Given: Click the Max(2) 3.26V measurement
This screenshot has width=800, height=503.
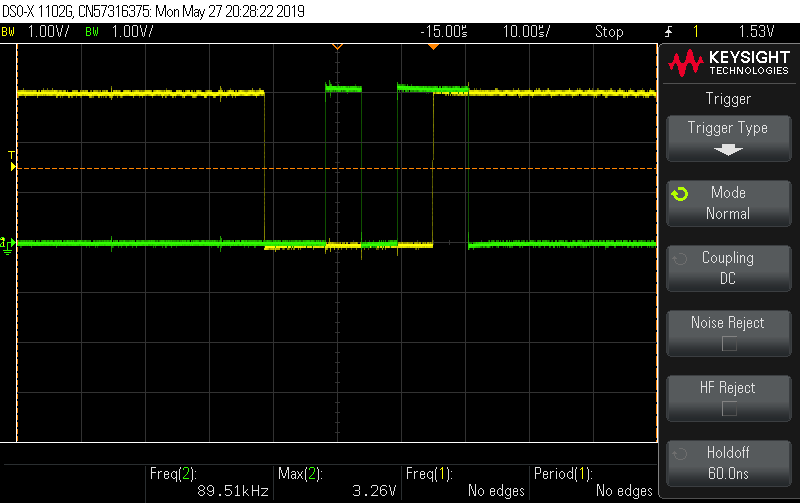Looking at the screenshot, I should [x=337, y=482].
